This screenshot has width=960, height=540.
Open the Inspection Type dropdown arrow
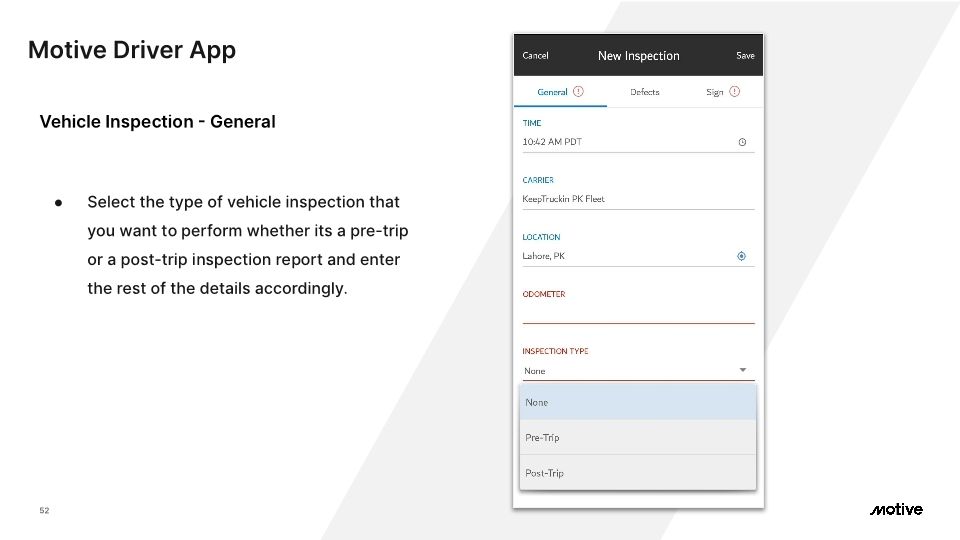click(743, 370)
